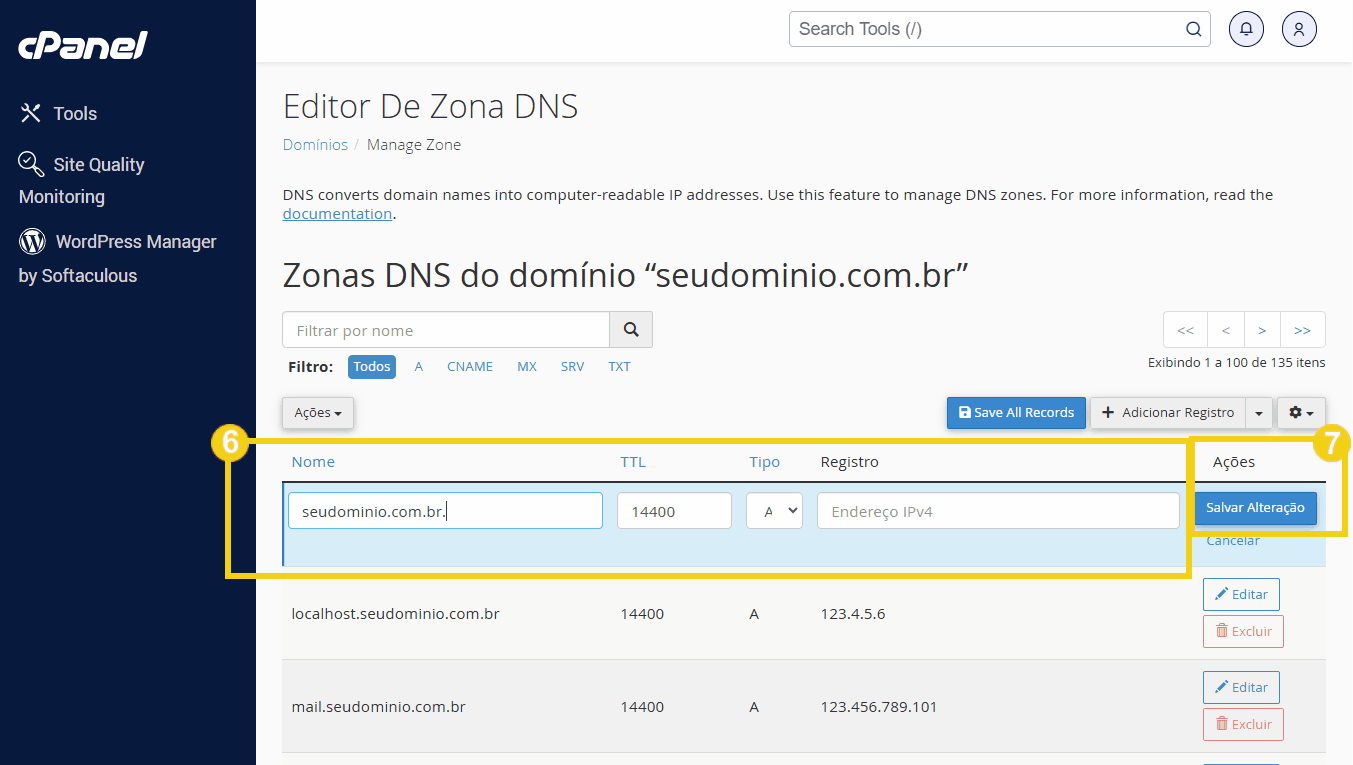Click the Filtrar por nome field
1353x765 pixels.
point(446,330)
